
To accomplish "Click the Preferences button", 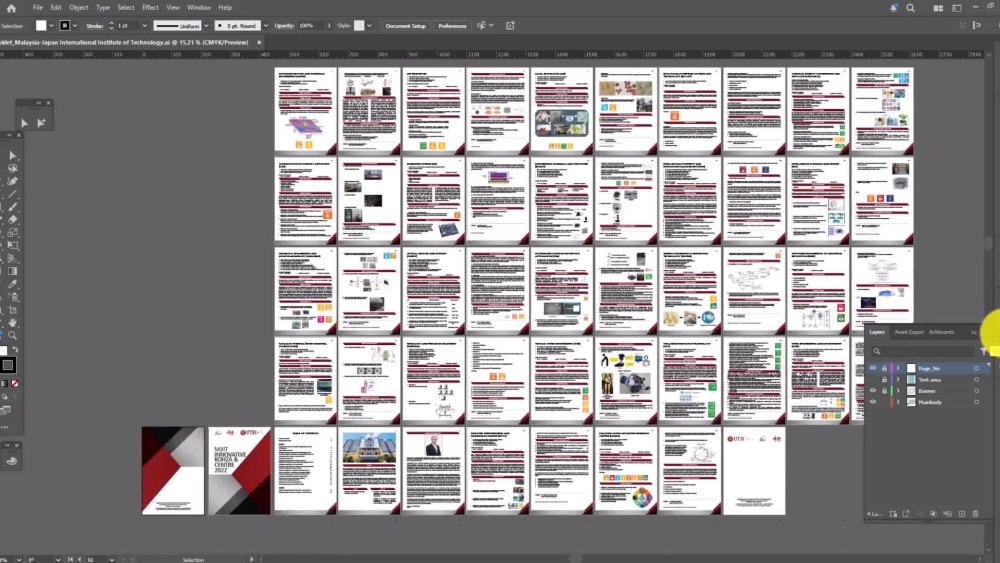I will pyautogui.click(x=452, y=26).
